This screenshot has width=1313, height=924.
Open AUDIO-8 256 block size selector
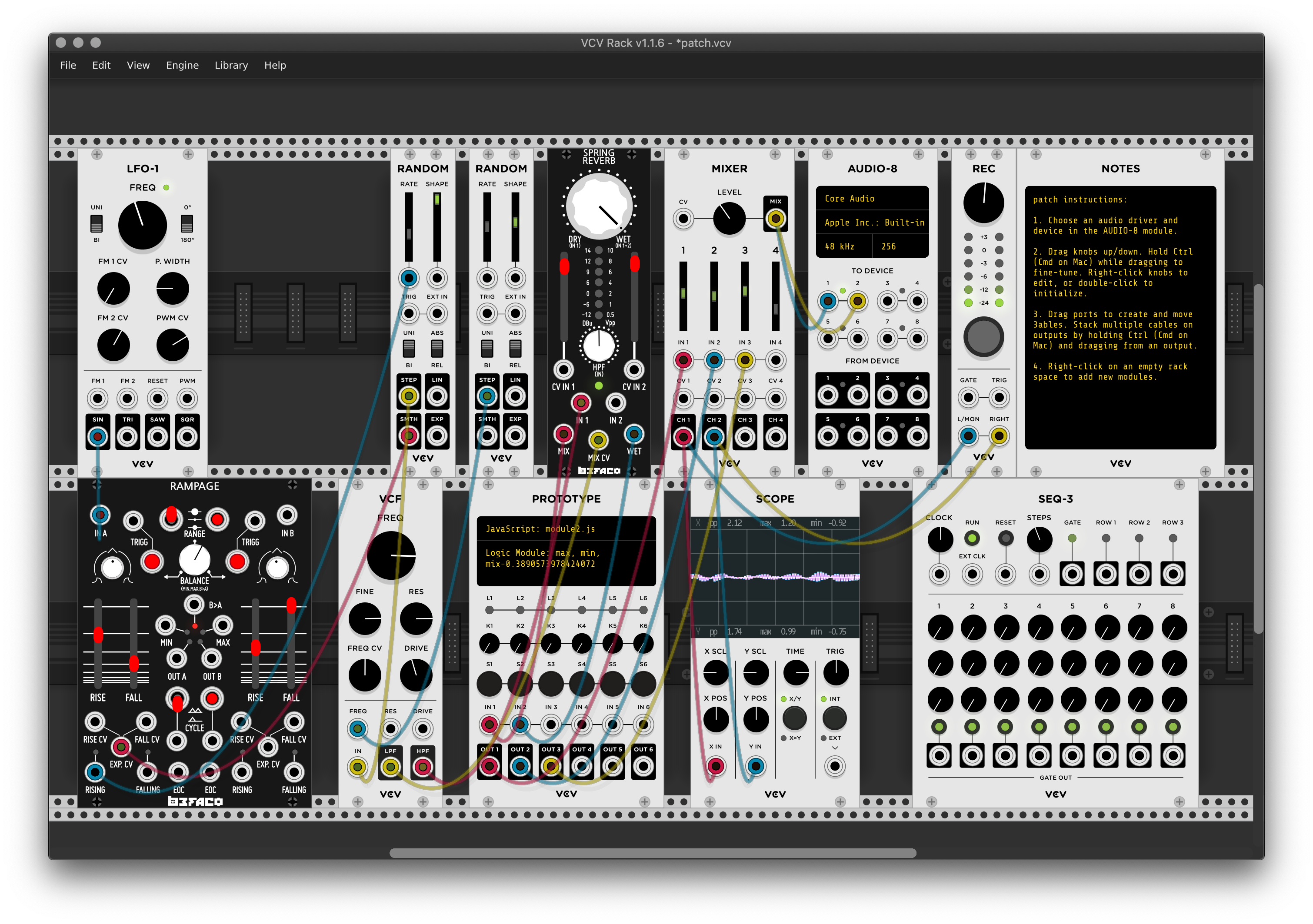tap(901, 246)
